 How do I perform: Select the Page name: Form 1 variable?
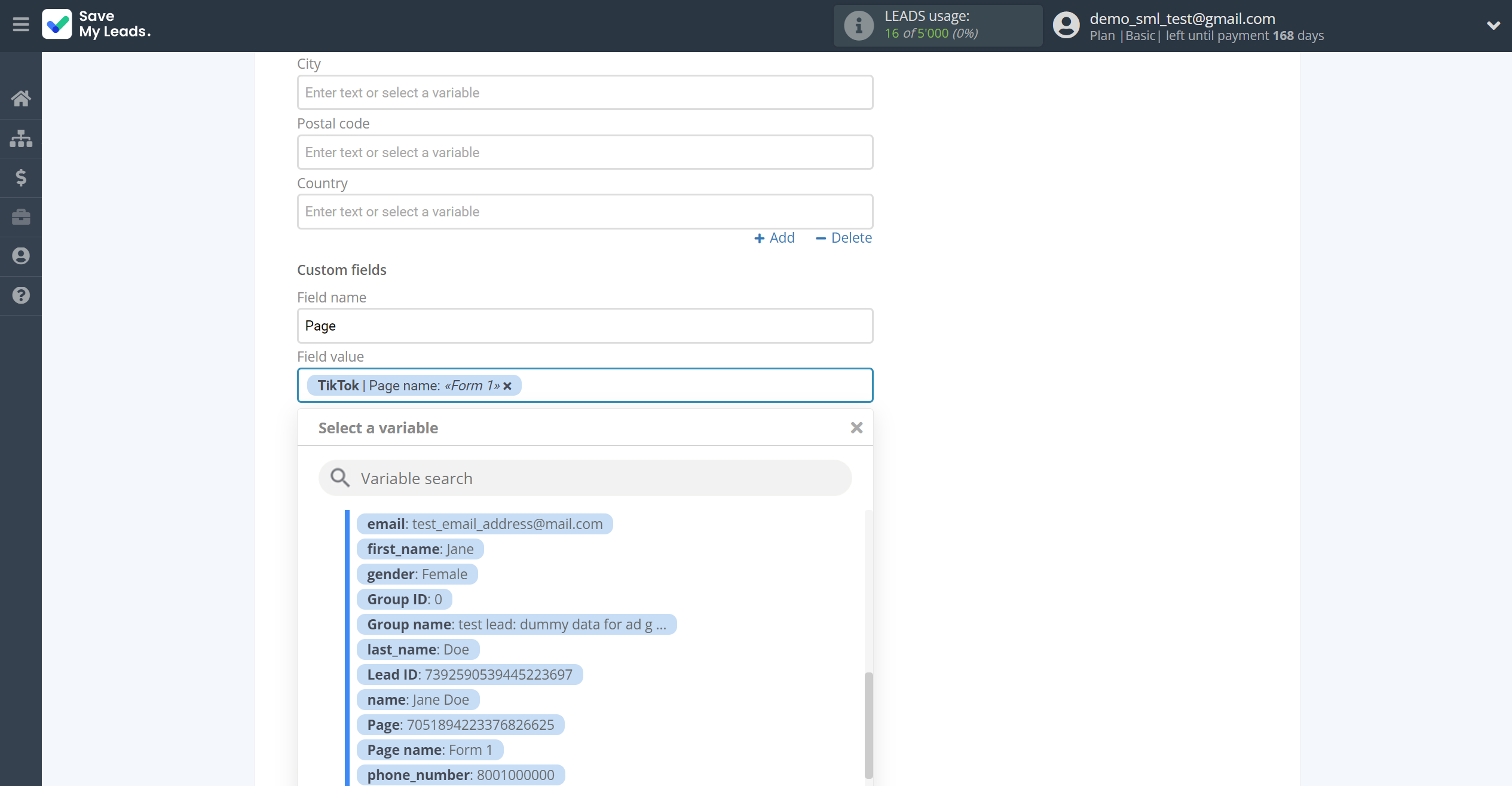click(430, 750)
